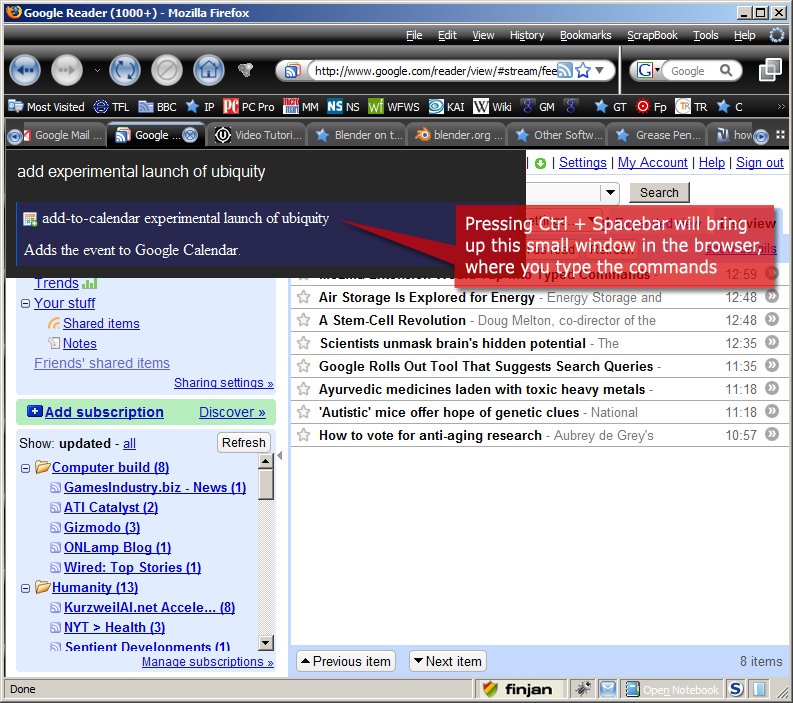793x703 pixels.
Task: Open the KAI bookmark
Action: tap(447, 107)
